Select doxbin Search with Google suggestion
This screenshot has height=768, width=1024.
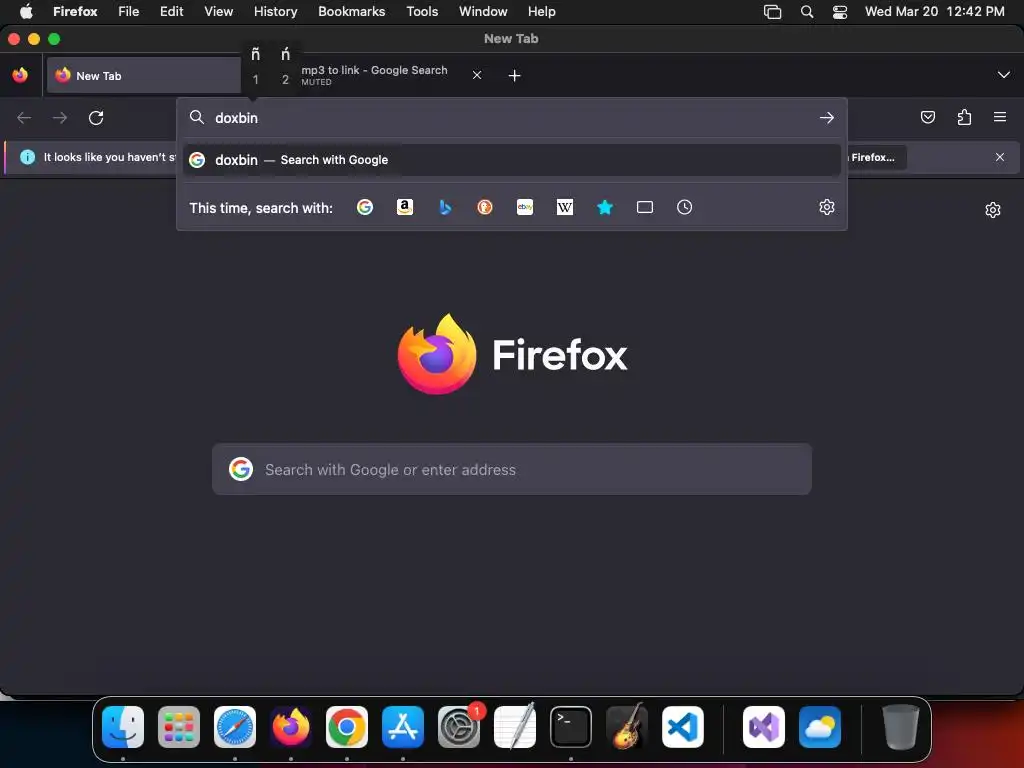point(511,160)
